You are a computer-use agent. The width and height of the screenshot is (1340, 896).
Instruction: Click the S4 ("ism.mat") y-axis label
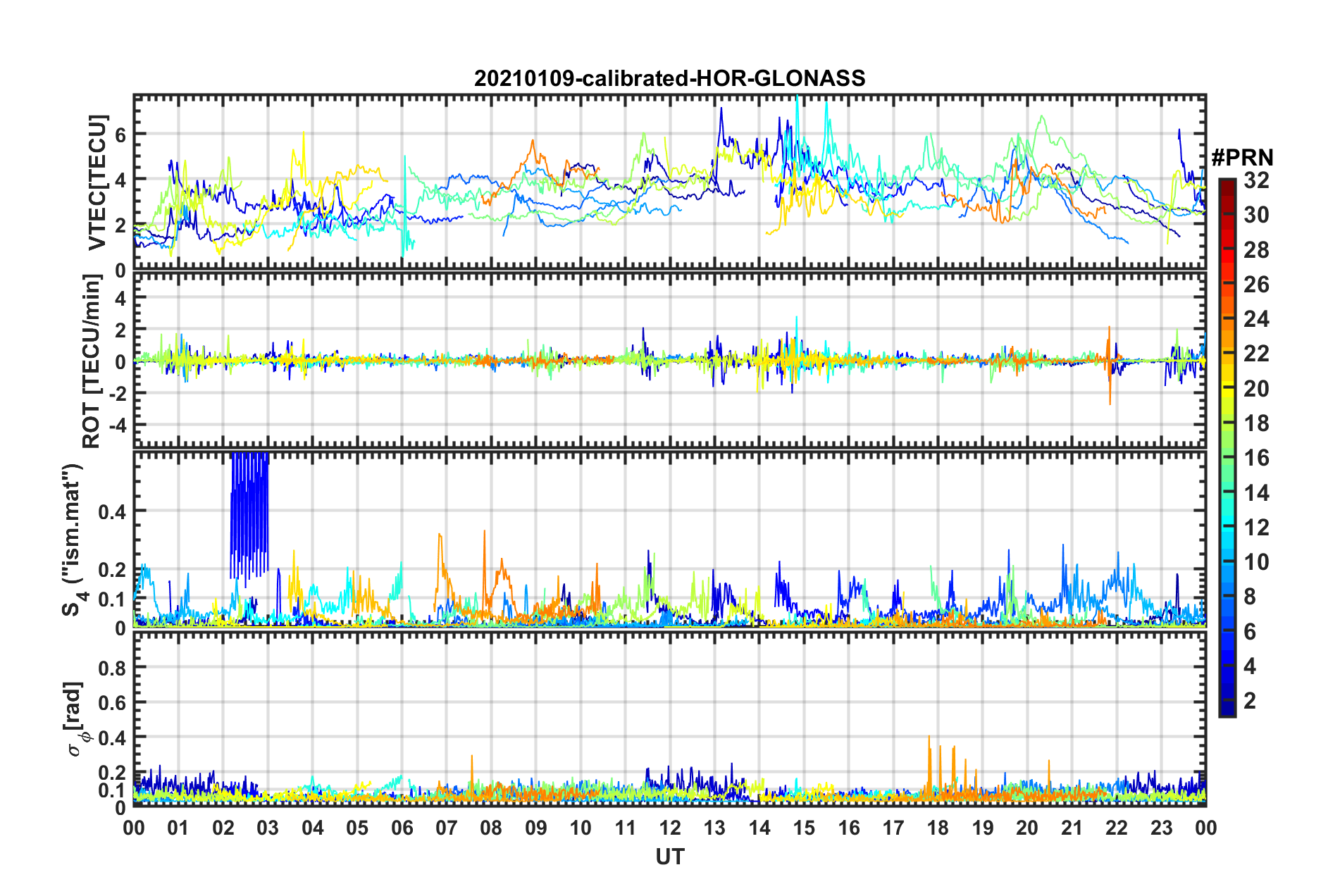[73, 540]
